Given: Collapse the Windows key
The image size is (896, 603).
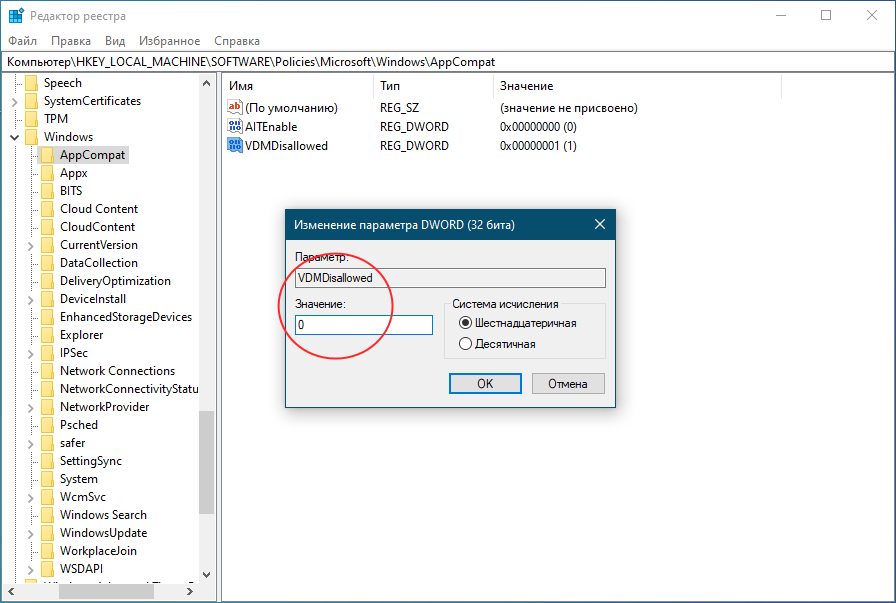Looking at the screenshot, I should [x=15, y=137].
